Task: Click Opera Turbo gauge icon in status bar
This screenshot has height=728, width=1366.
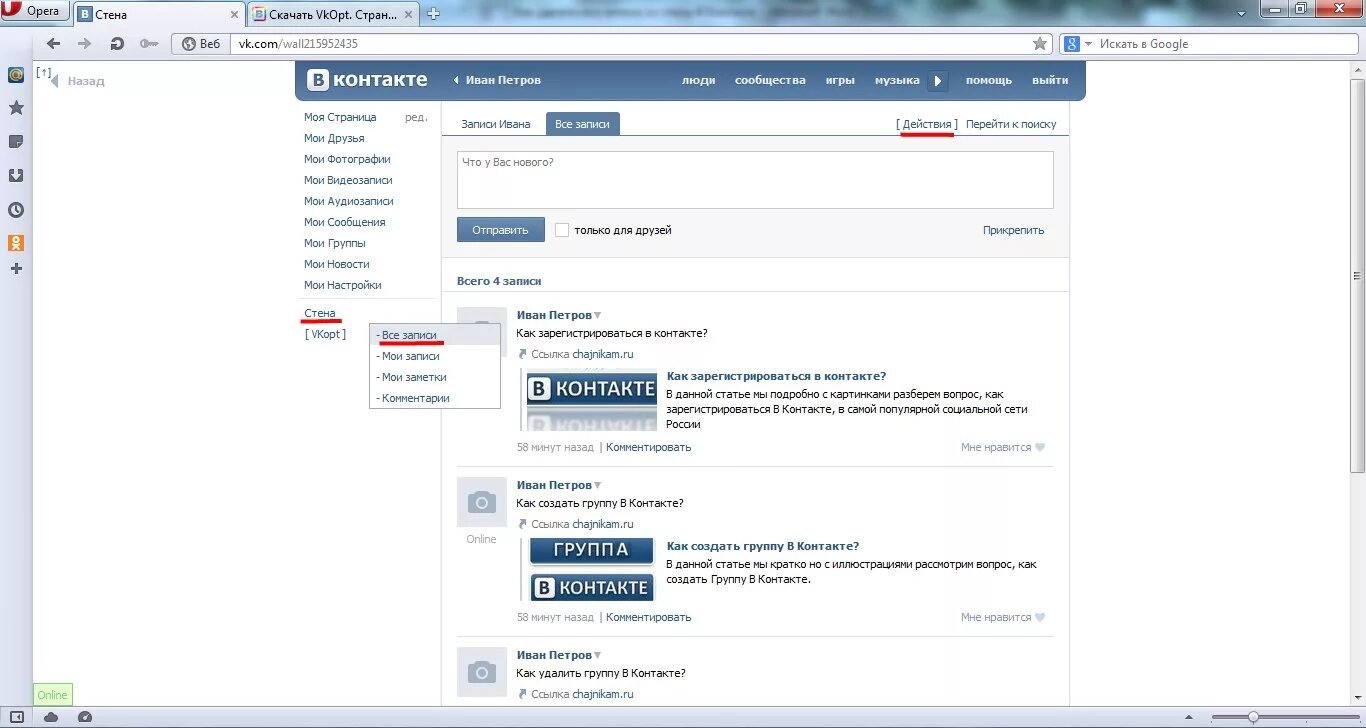Action: coord(85,717)
